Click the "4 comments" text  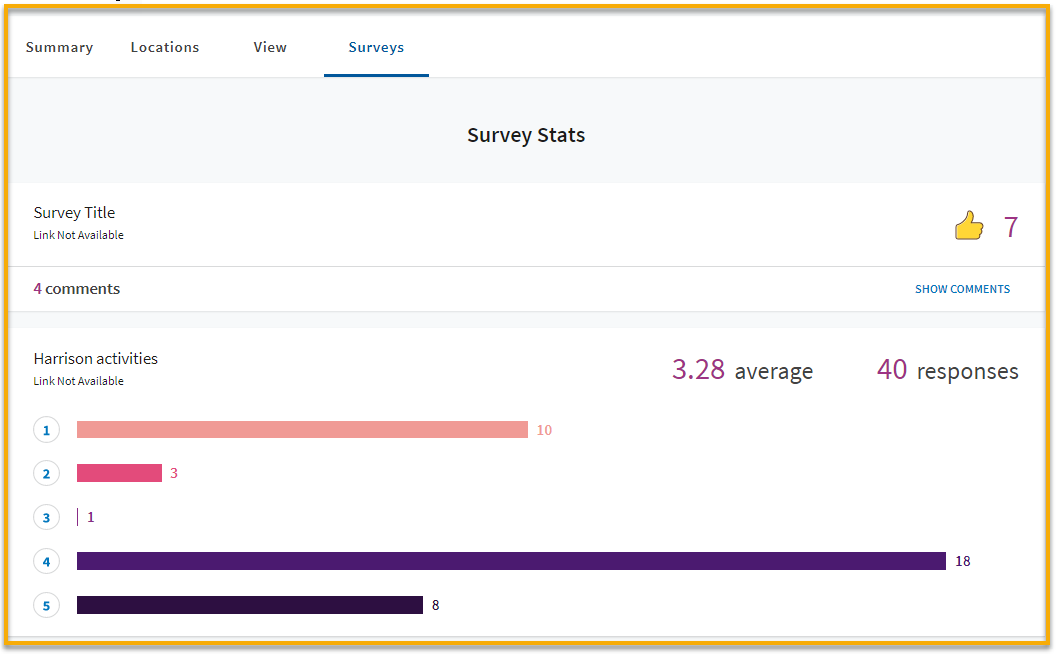(77, 289)
